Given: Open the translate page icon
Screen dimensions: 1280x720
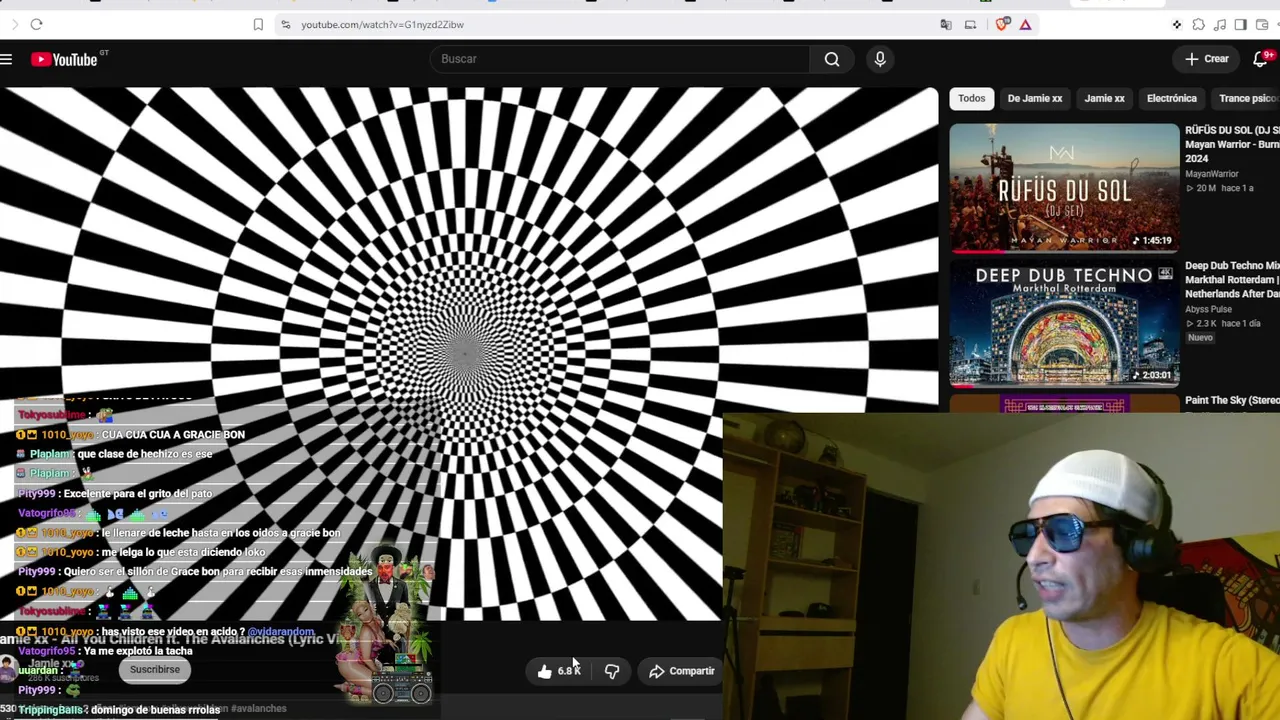Looking at the screenshot, I should click(946, 24).
